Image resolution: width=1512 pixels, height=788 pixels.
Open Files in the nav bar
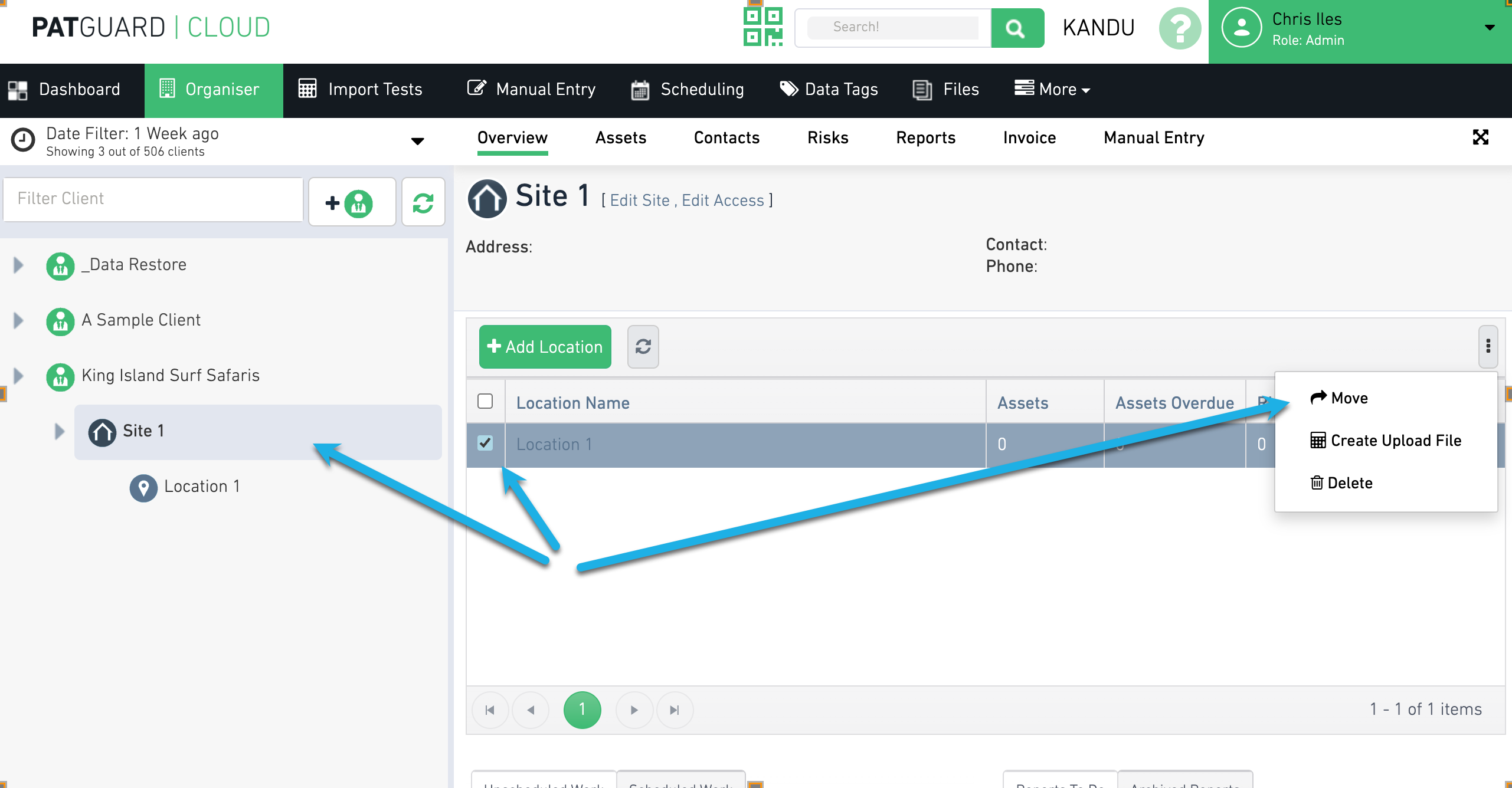tap(945, 90)
